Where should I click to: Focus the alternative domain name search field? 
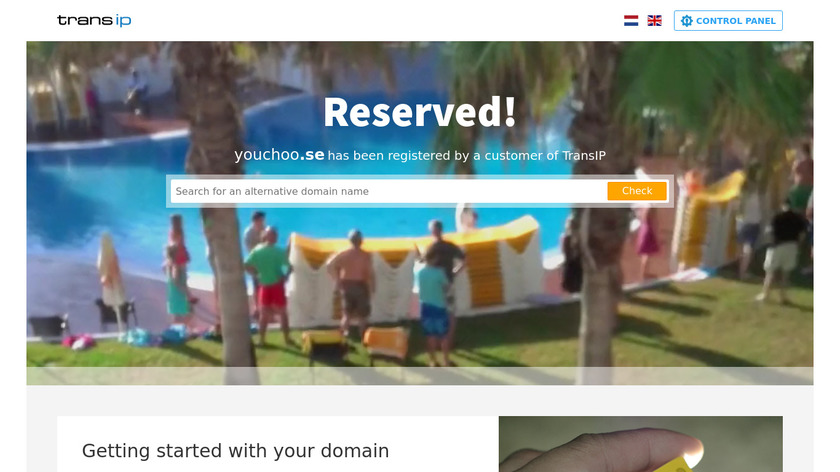point(389,191)
